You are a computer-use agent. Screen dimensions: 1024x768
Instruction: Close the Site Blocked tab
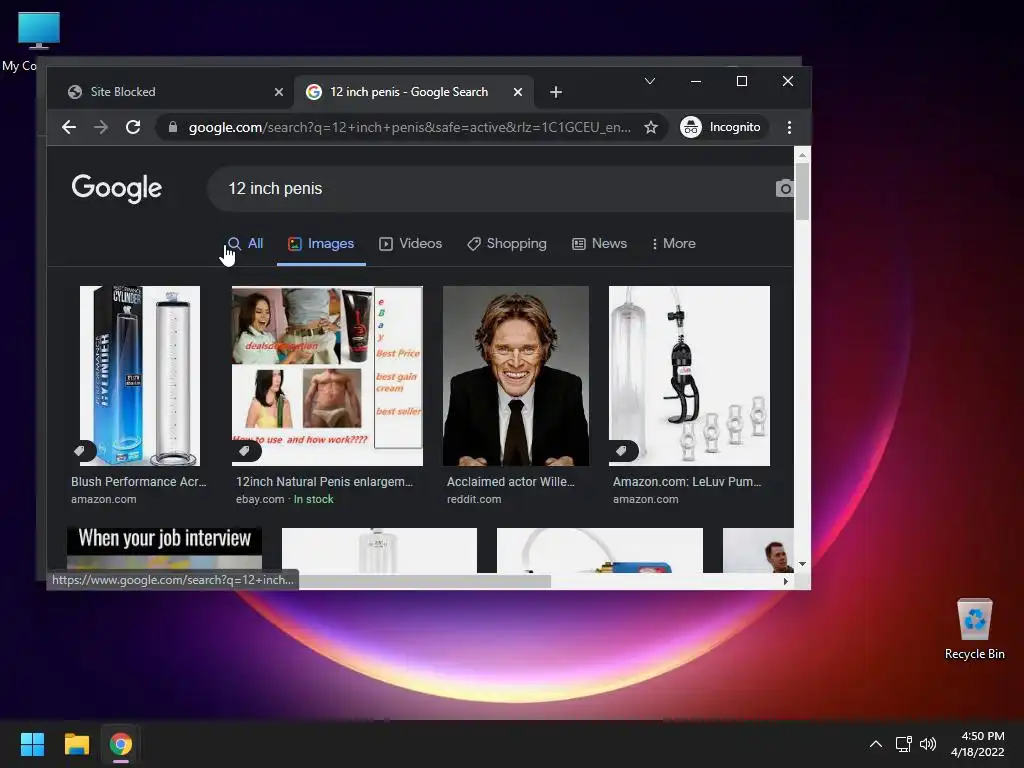279,92
